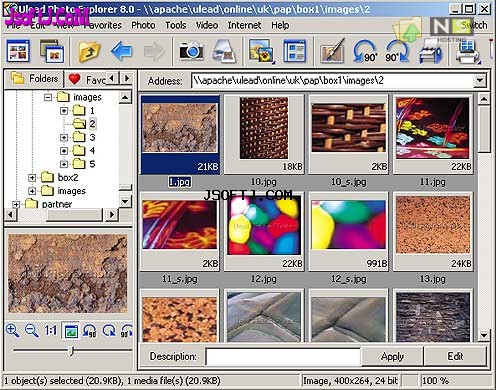This screenshot has height=390, width=496.
Task: Click the slideshow windows toolbar icon
Action: 52,51
